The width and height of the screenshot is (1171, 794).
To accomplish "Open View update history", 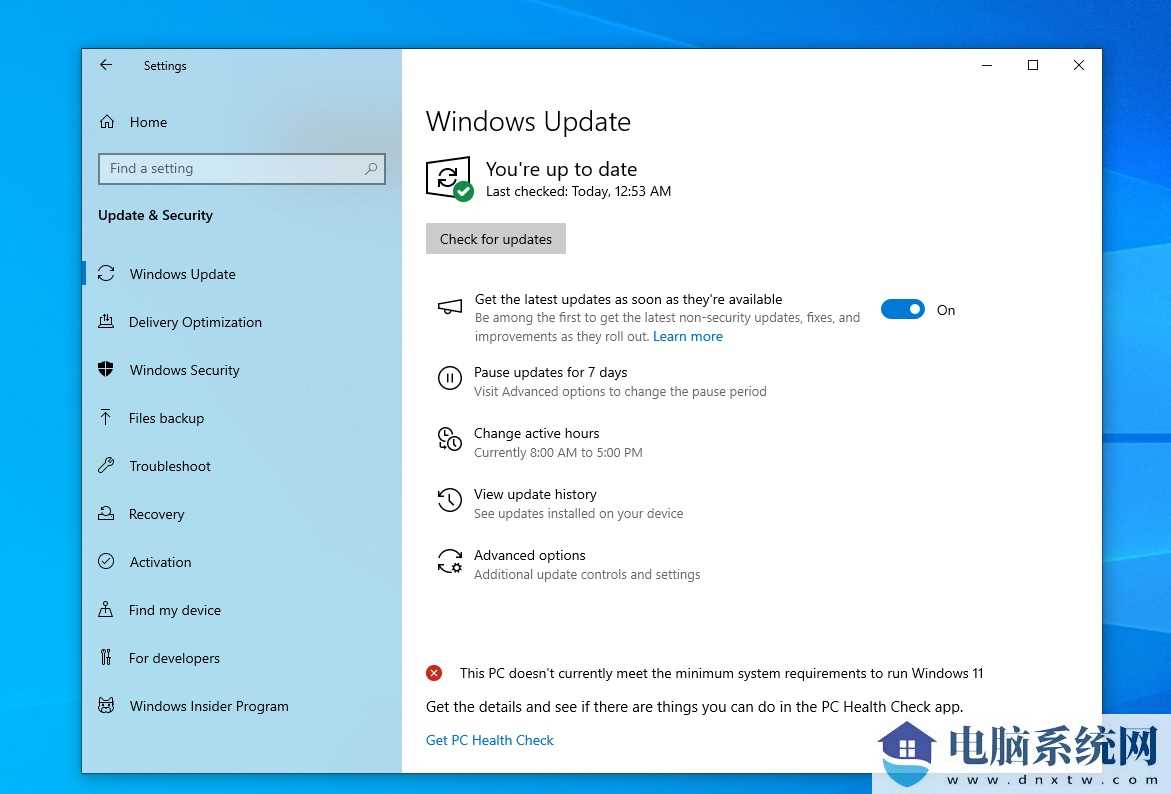I will (x=535, y=494).
